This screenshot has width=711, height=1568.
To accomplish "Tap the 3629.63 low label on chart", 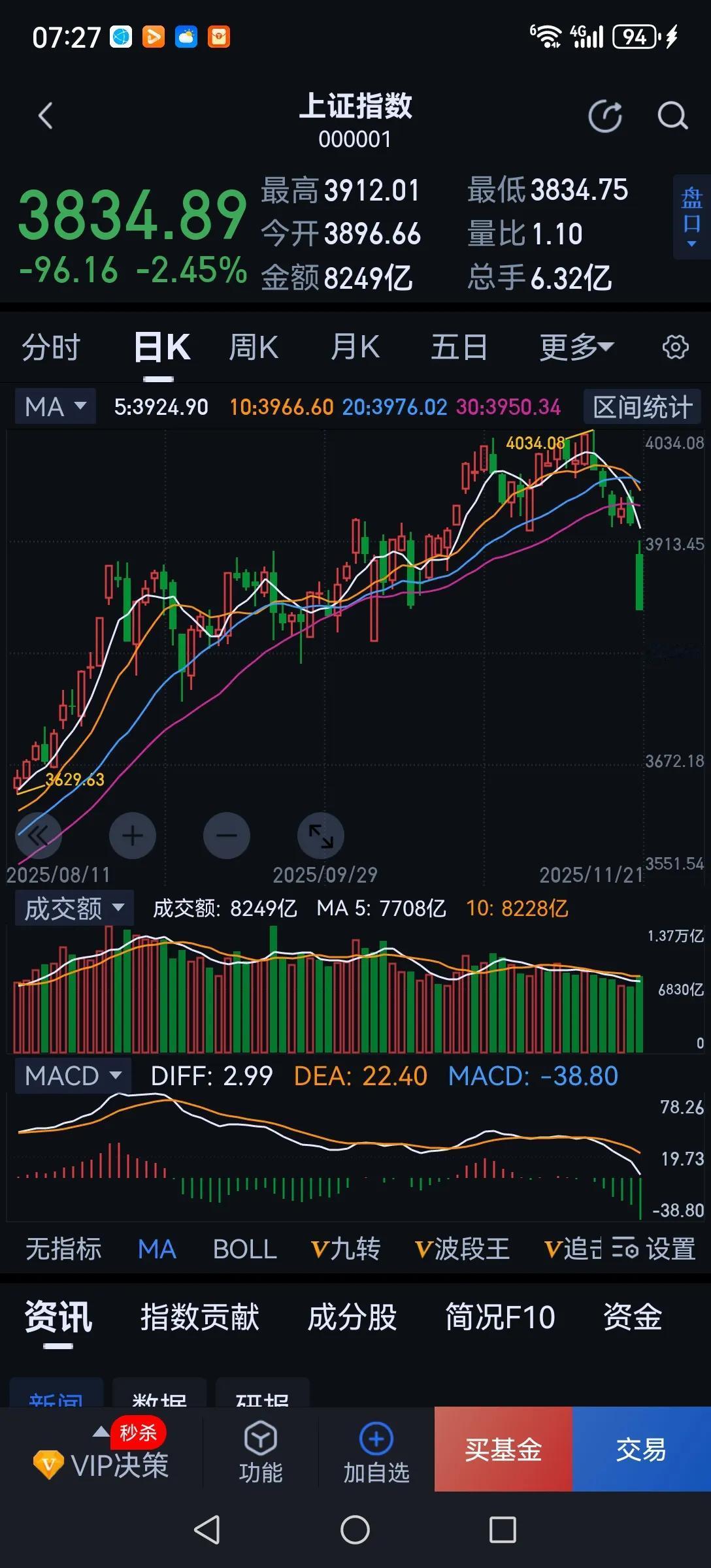I will point(74,779).
